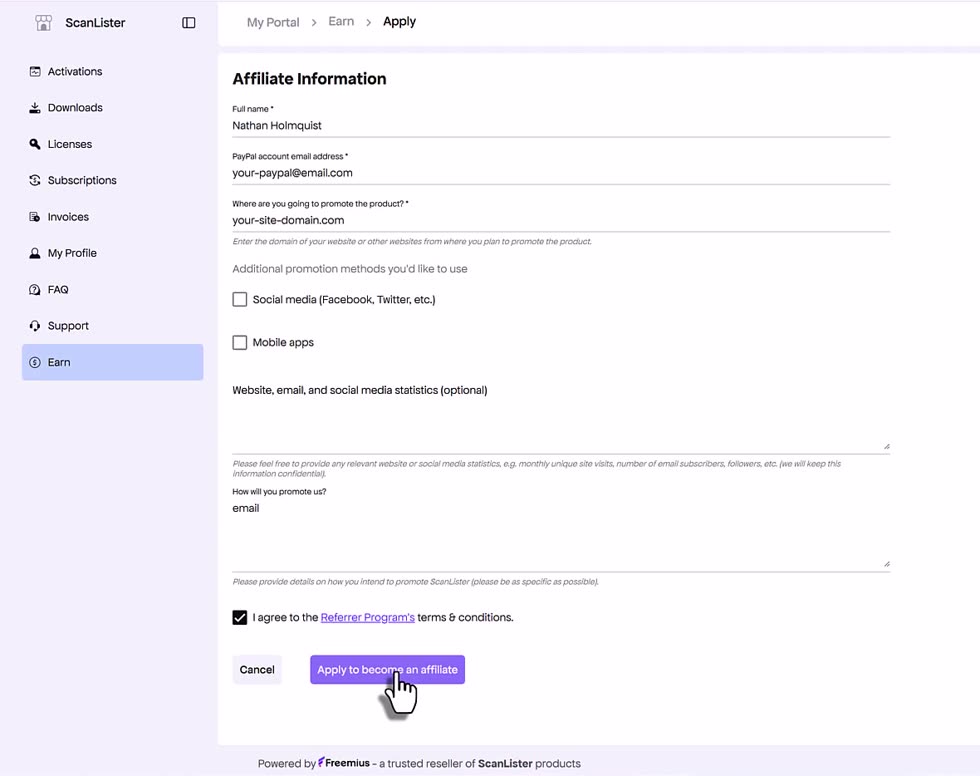980x776 pixels.
Task: Click the Affiliate Information heading
Action: tap(309, 79)
